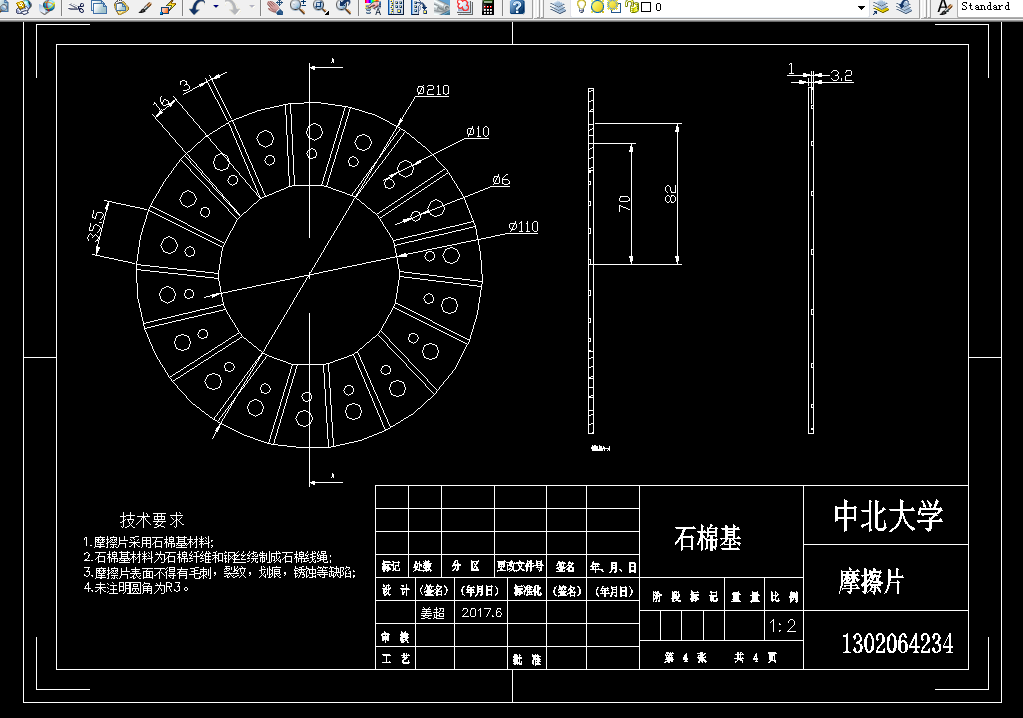Select the ø110 inner diameter text

524,227
